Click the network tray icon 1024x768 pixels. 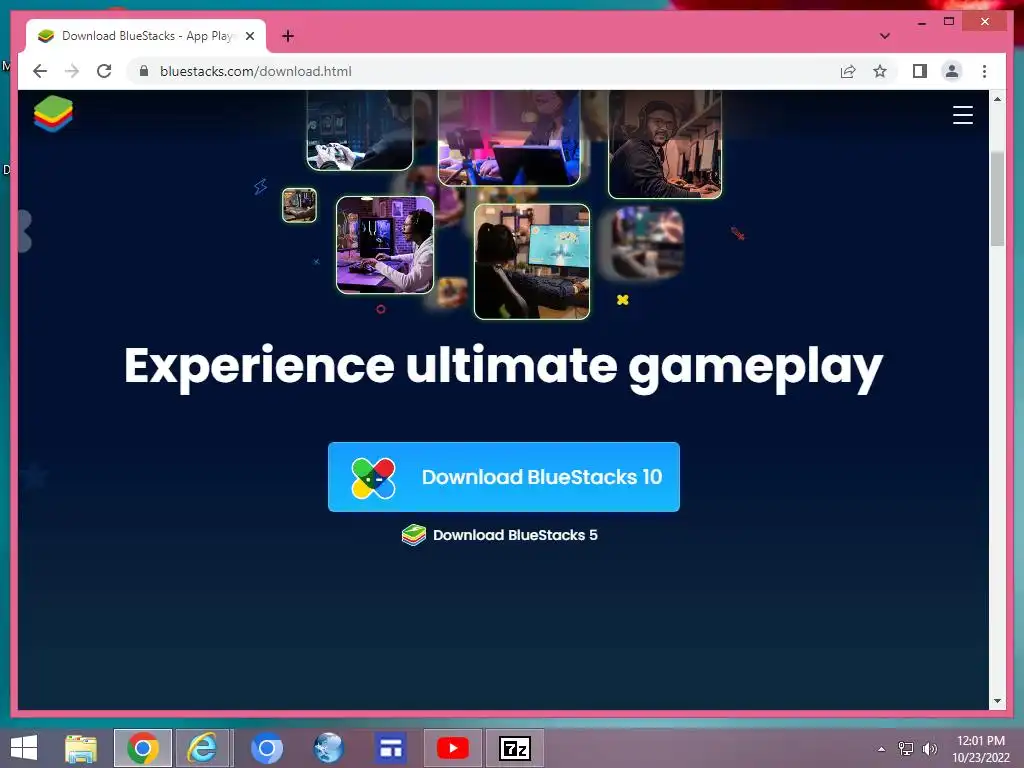(x=906, y=749)
